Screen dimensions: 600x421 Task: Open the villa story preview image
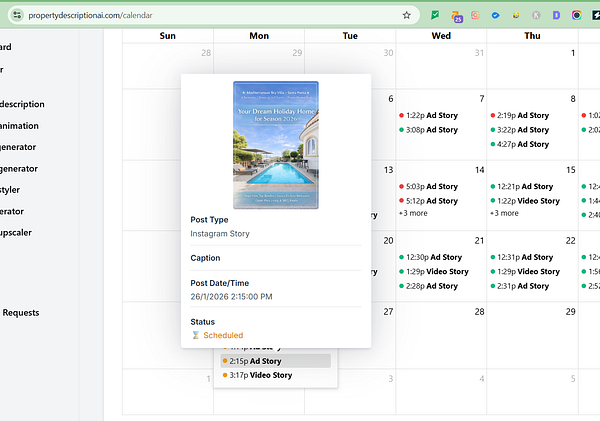click(276, 145)
